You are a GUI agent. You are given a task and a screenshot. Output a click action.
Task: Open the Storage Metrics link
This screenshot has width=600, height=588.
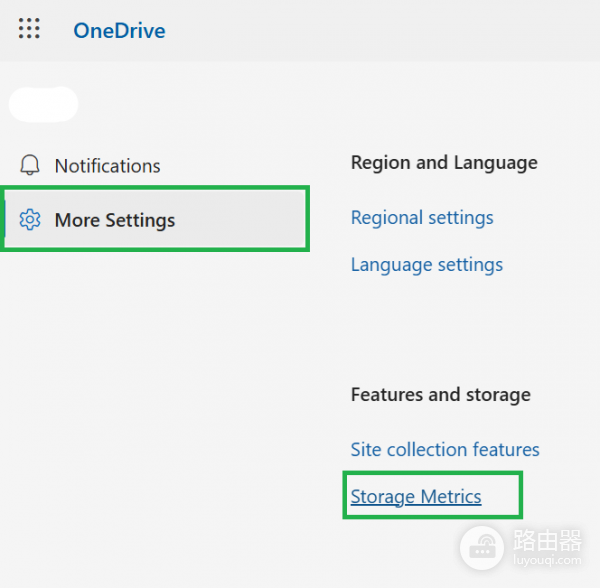click(x=416, y=497)
